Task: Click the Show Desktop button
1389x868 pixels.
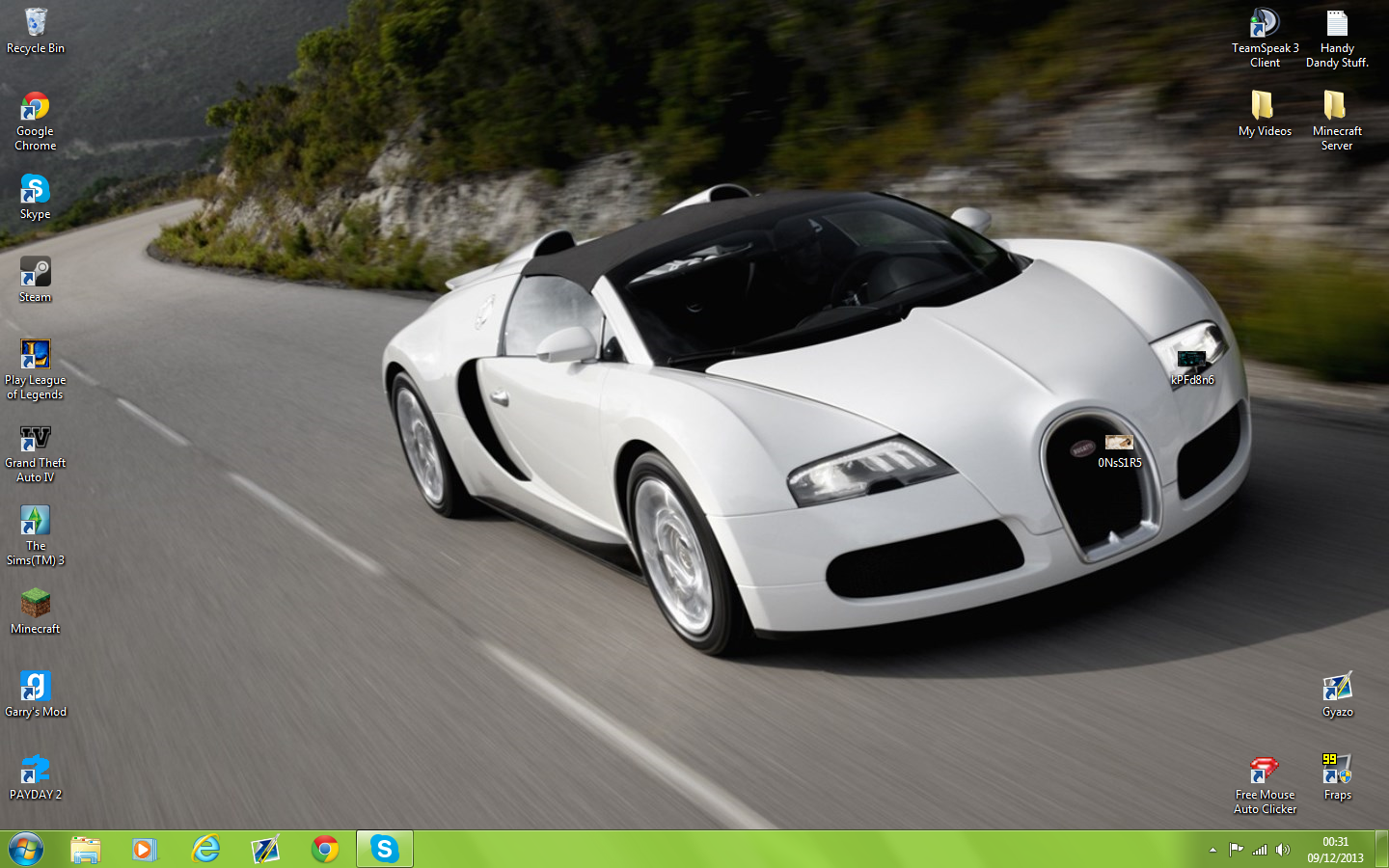Action: (1382, 850)
